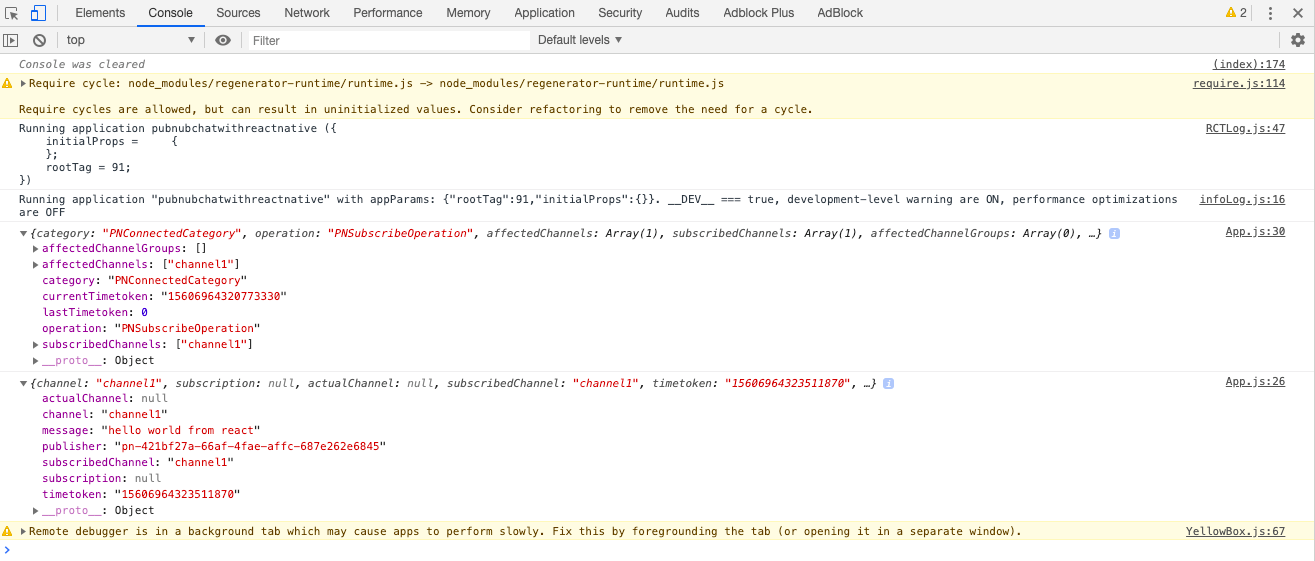This screenshot has width=1315, height=561.
Task: Click the operation value "PNSubscribeOperation" property row
Action: click(x=150, y=328)
